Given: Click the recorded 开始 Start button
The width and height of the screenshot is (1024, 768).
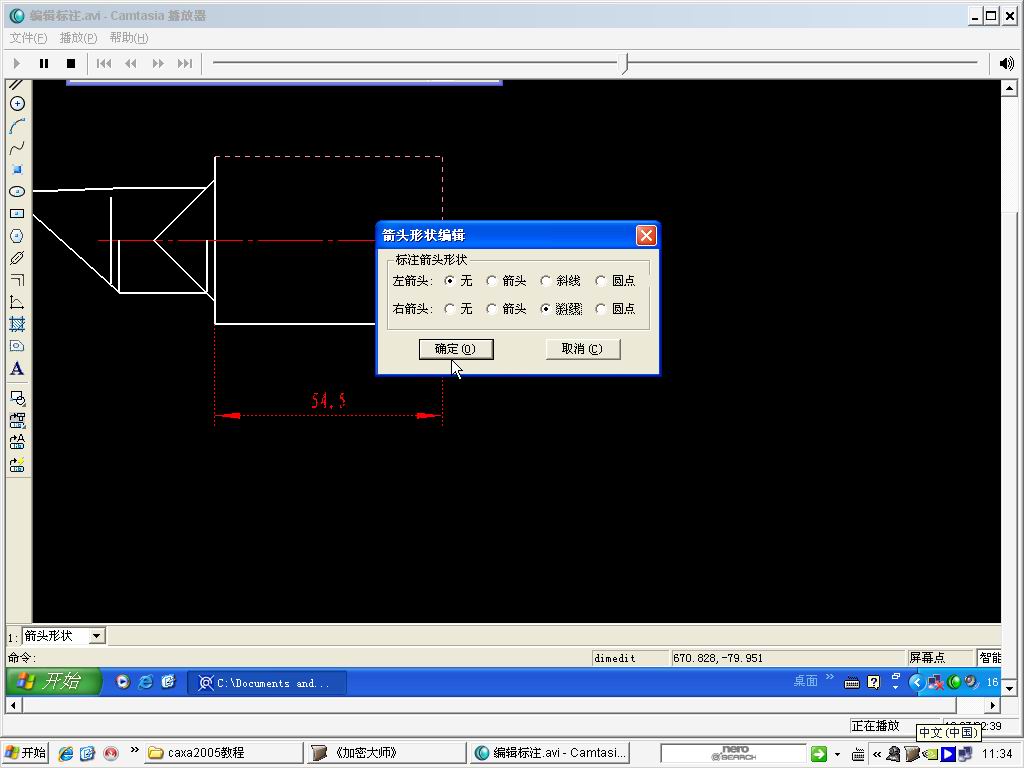Looking at the screenshot, I should (x=54, y=682).
